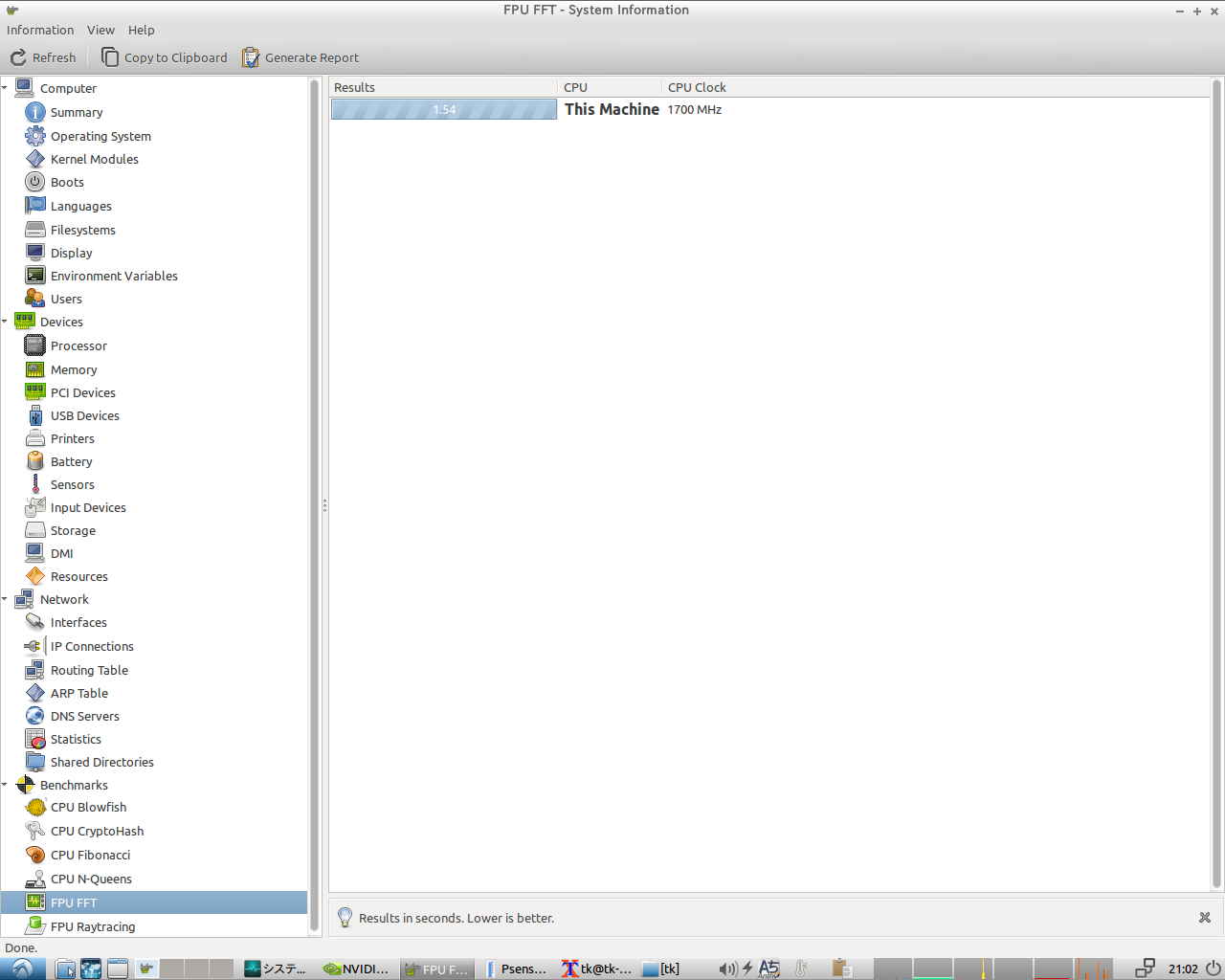Image resolution: width=1225 pixels, height=980 pixels.
Task: Click the Sensors thermometer icon
Action: point(35,484)
